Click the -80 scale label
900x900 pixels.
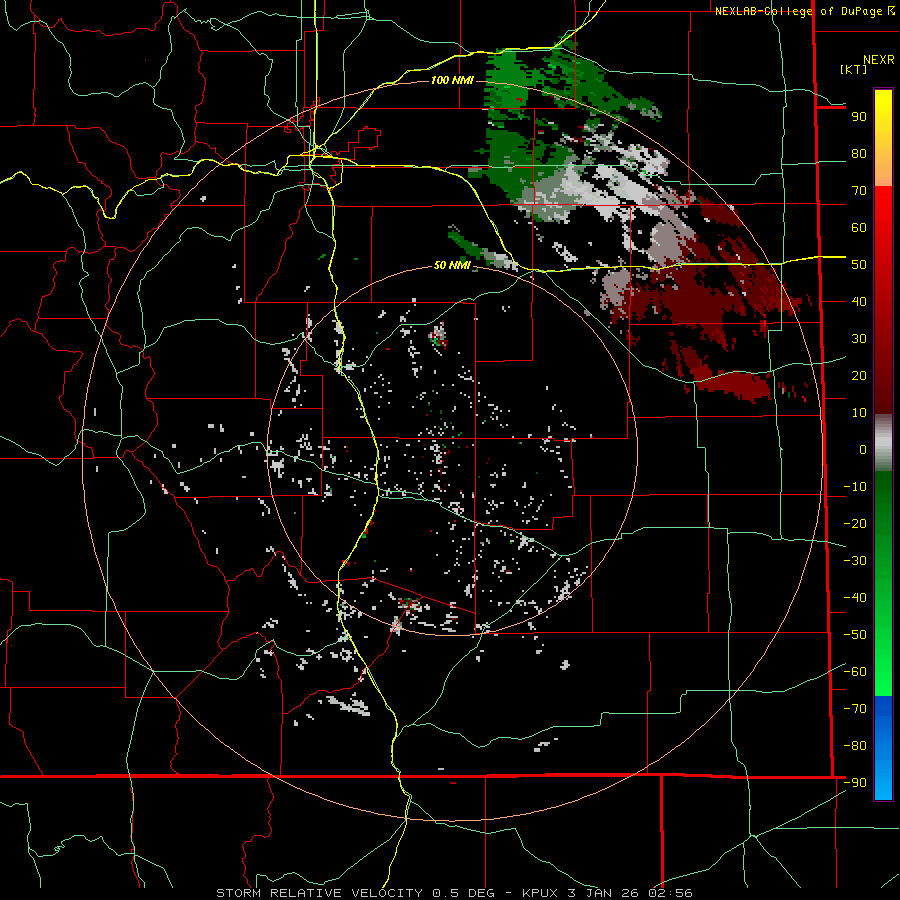855,746
